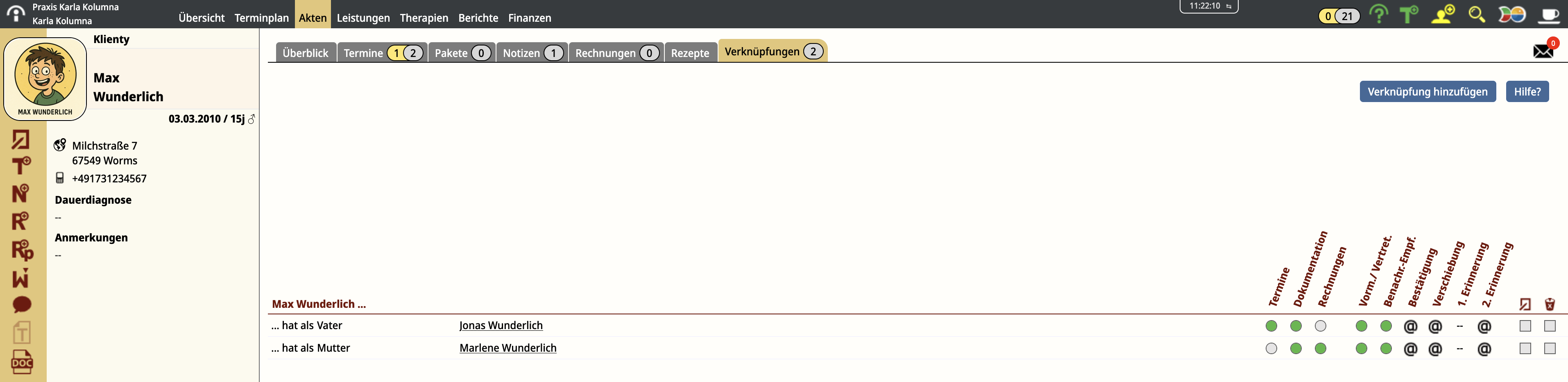This screenshot has width=1568, height=382.
Task: Open the envelope messages icon
Action: [x=1543, y=50]
